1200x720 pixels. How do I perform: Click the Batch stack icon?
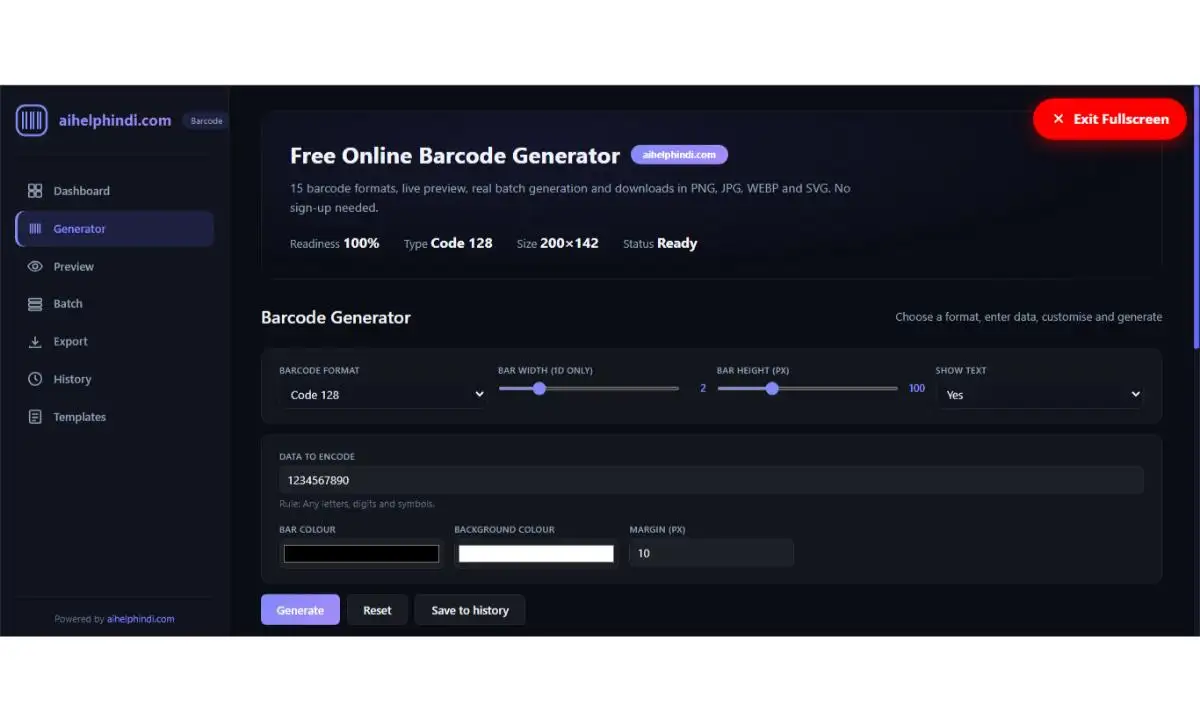[35, 304]
